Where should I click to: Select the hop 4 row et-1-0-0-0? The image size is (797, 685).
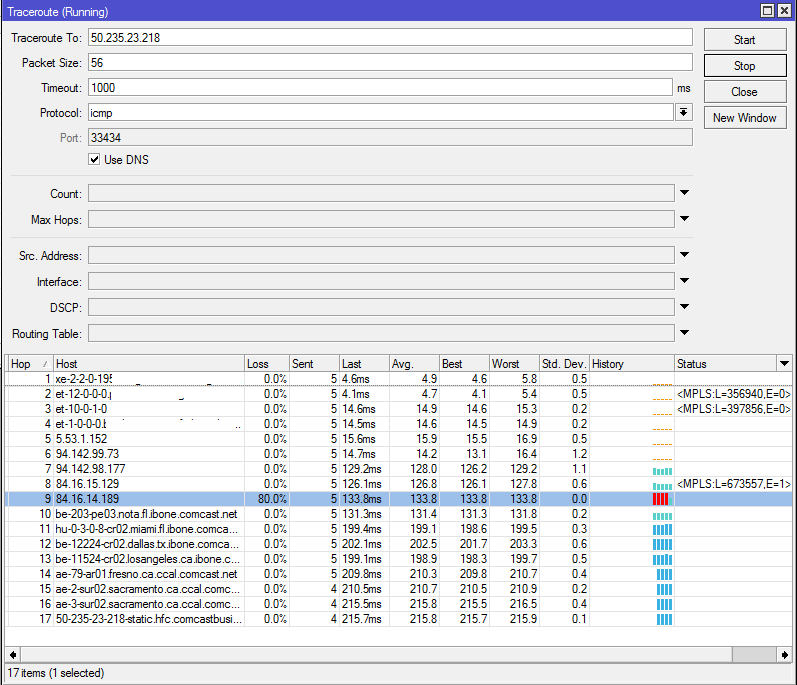tap(398, 424)
